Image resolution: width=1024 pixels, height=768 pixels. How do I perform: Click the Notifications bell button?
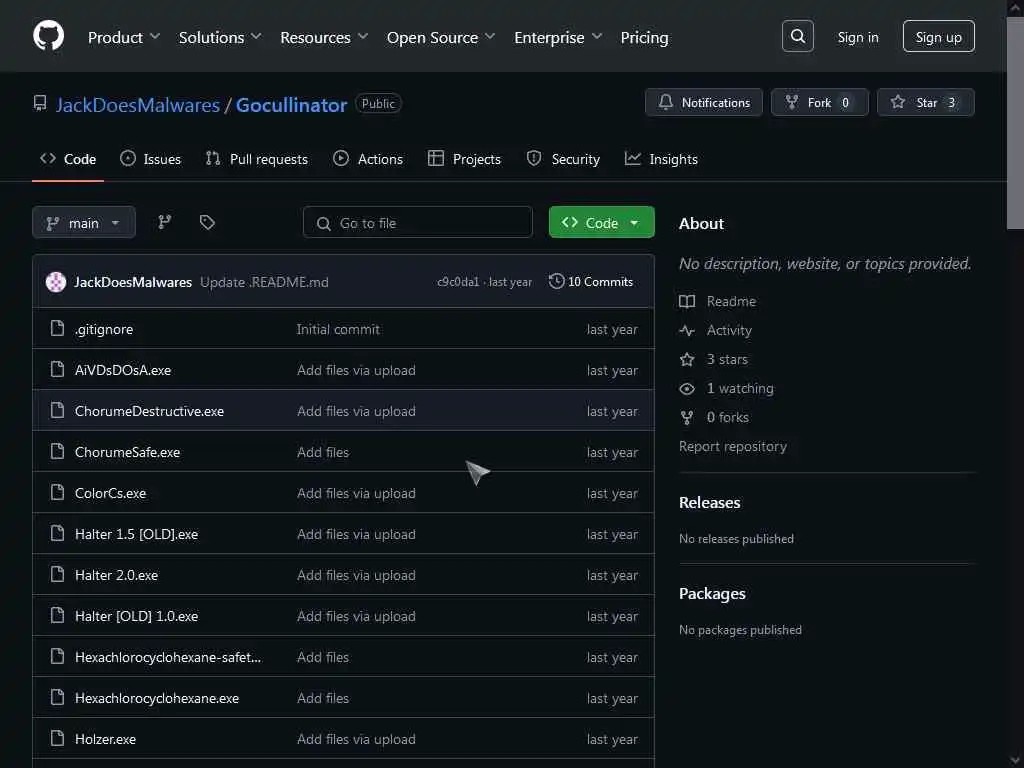tap(704, 103)
